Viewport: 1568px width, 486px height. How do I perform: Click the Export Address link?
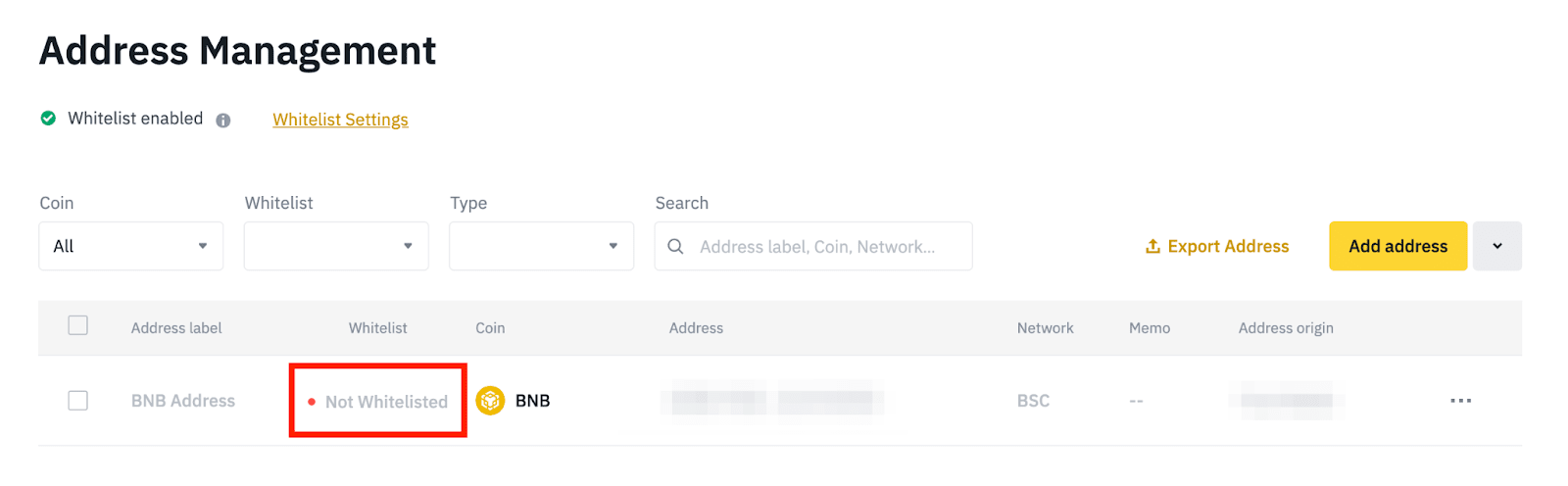click(x=1228, y=247)
